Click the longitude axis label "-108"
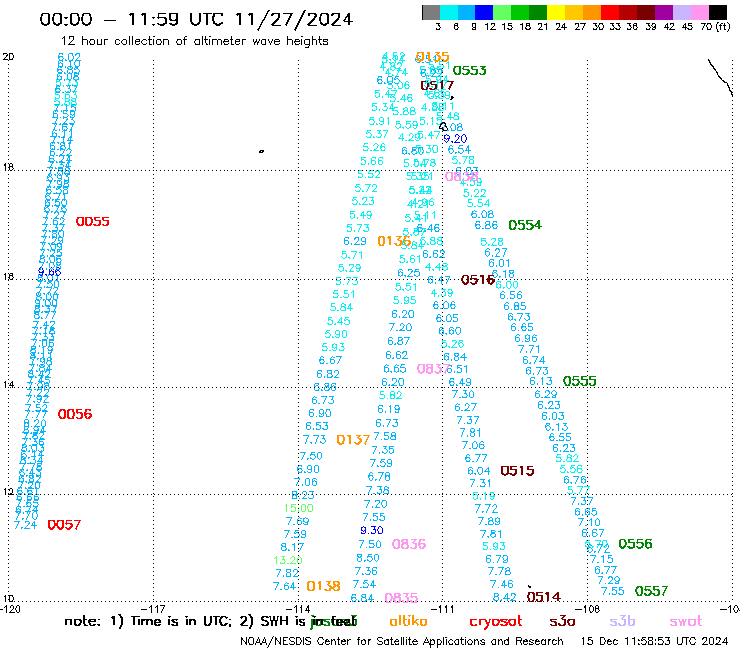 pyautogui.click(x=588, y=609)
